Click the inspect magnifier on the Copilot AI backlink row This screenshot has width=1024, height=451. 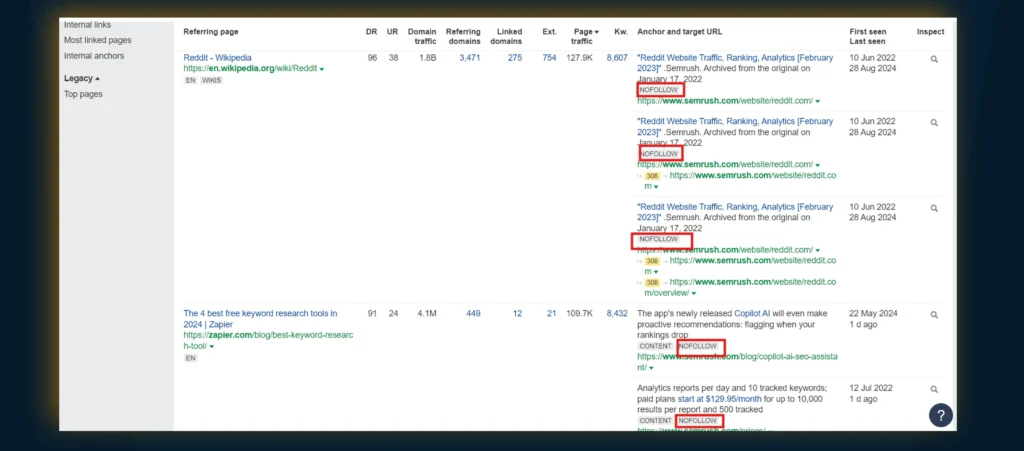point(934,314)
